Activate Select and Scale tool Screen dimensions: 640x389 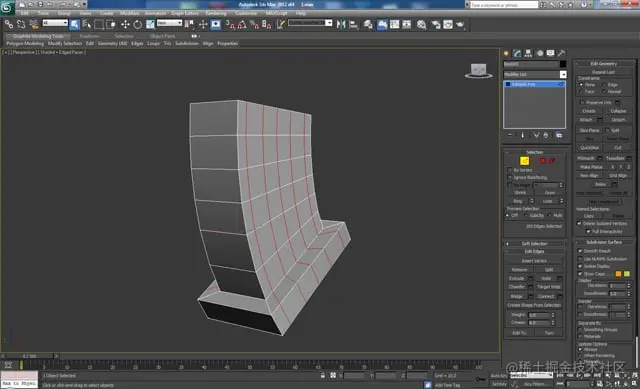click(150, 24)
